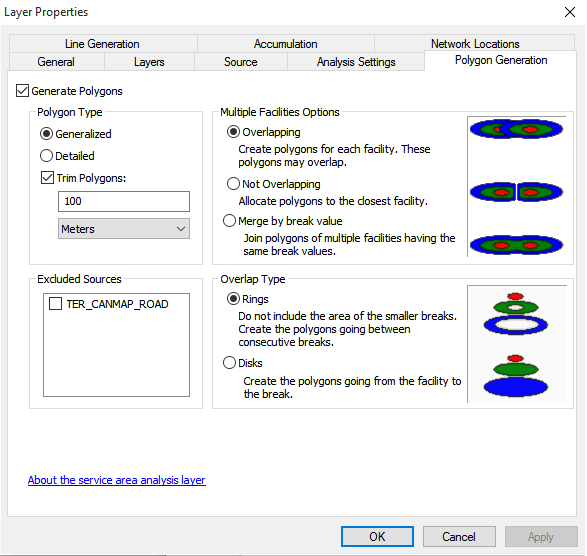Screen dimensions: 587x556
Task: Check the TER_CANMAP_ROAD excluded source
Action: click(x=55, y=304)
